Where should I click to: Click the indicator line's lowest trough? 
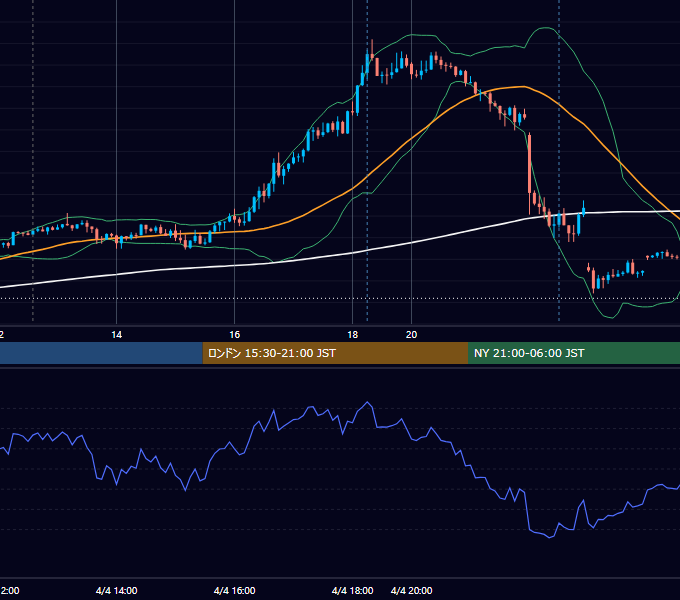(549, 537)
